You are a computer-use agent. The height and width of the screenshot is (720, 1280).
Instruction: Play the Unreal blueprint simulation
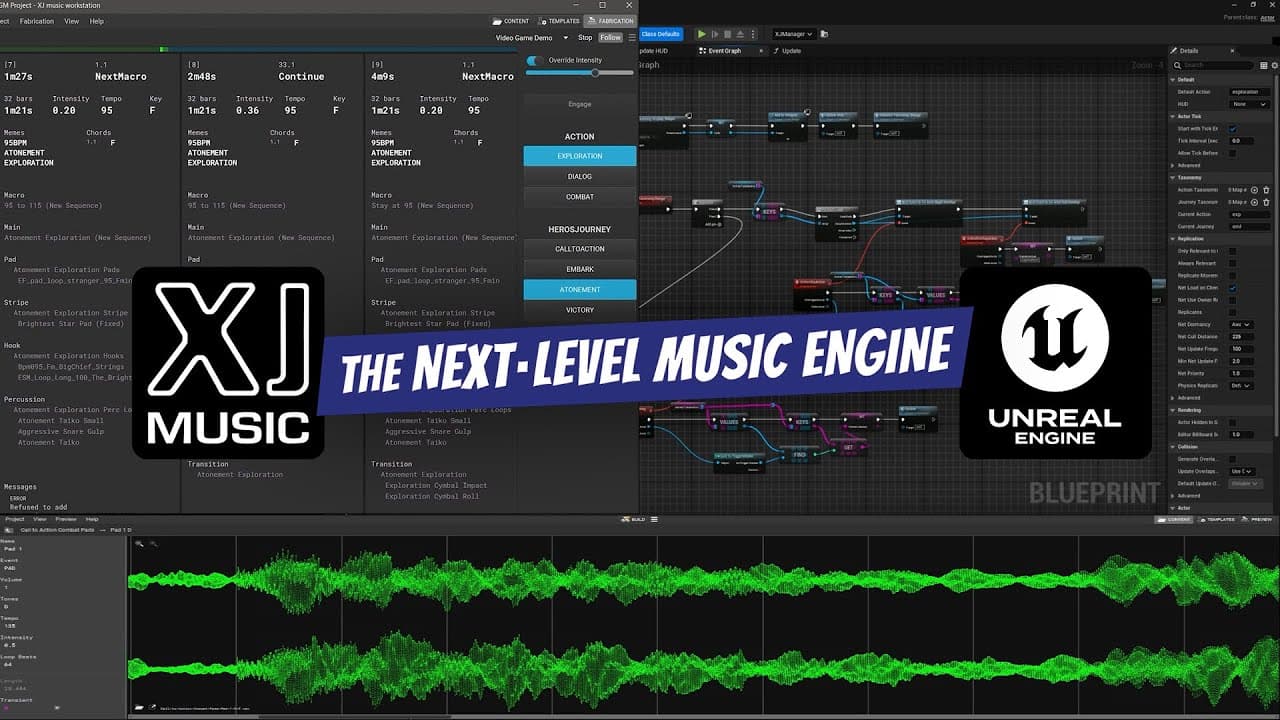pos(702,34)
